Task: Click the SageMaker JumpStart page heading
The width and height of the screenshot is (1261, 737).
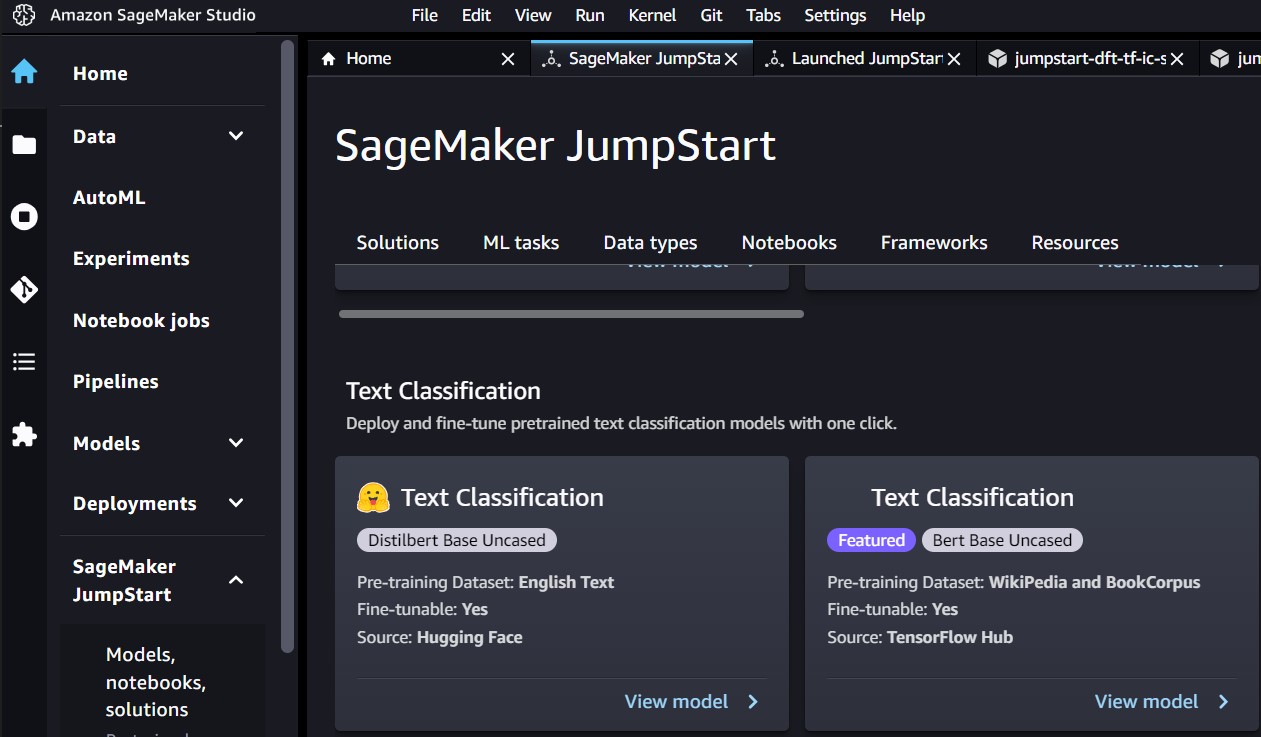Action: point(555,146)
